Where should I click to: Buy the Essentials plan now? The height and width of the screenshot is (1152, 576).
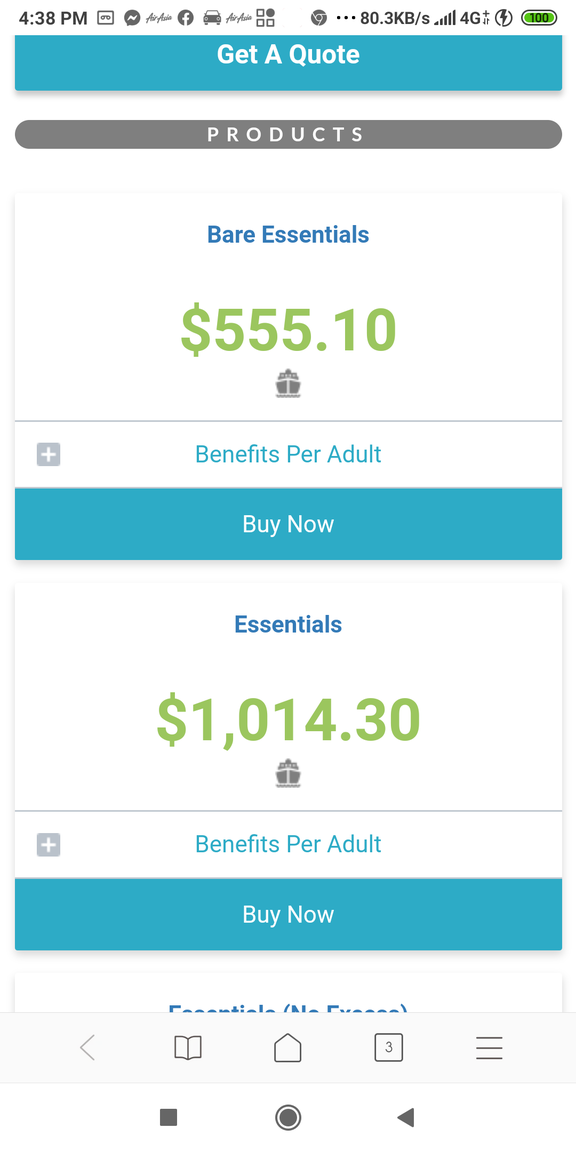tap(288, 914)
